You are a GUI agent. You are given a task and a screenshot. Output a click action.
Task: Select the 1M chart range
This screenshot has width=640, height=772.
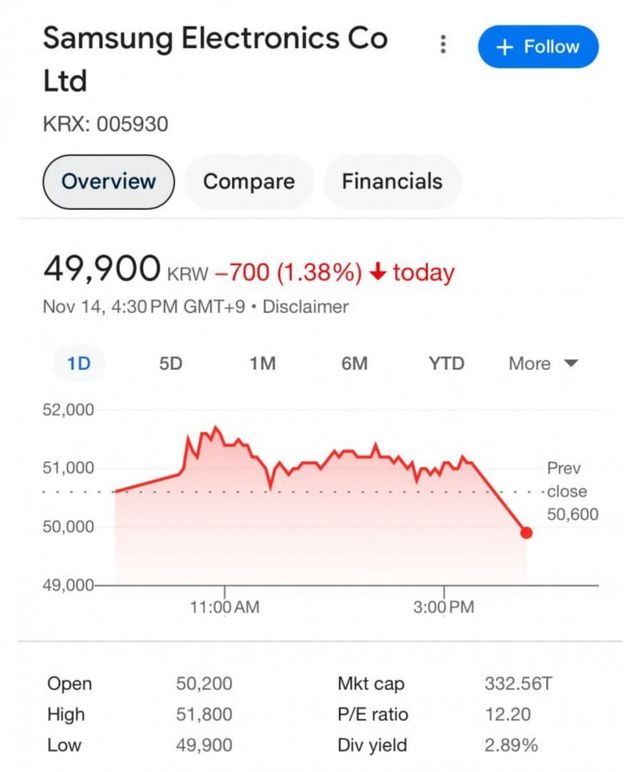click(x=262, y=364)
